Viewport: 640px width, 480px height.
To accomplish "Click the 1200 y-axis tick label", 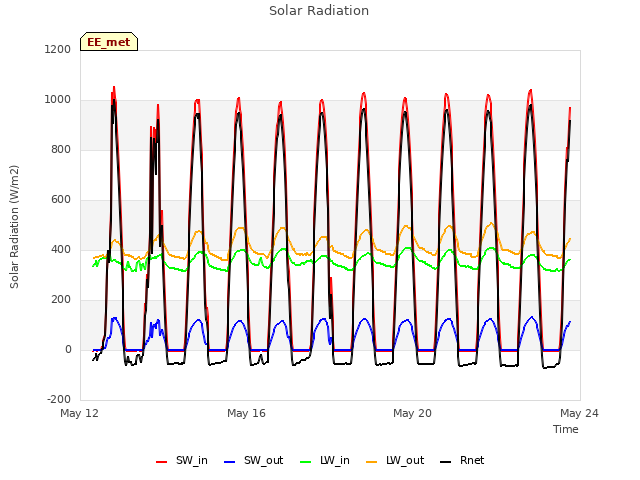I will 58,50.
